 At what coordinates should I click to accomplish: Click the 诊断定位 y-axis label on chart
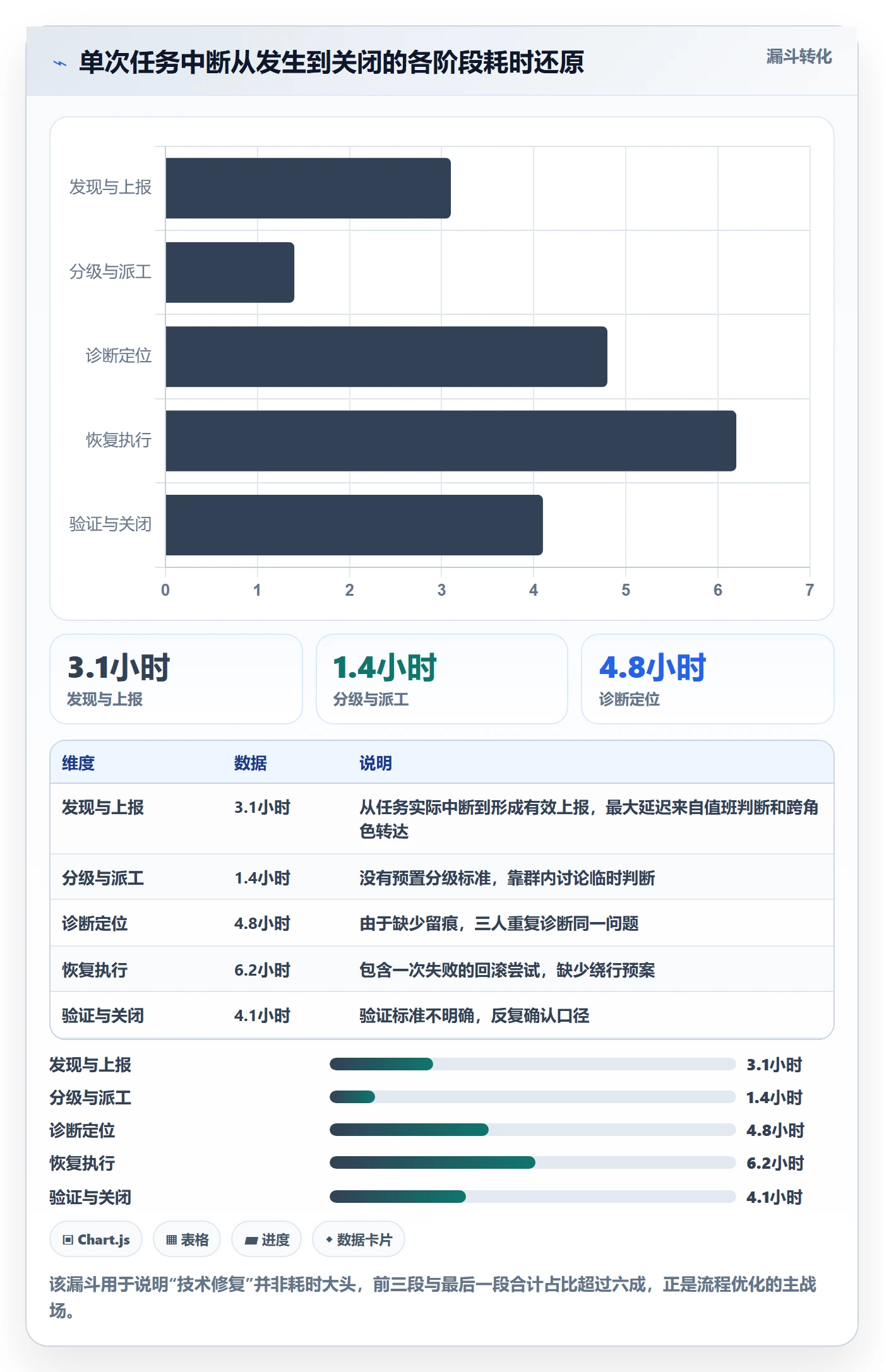click(119, 356)
